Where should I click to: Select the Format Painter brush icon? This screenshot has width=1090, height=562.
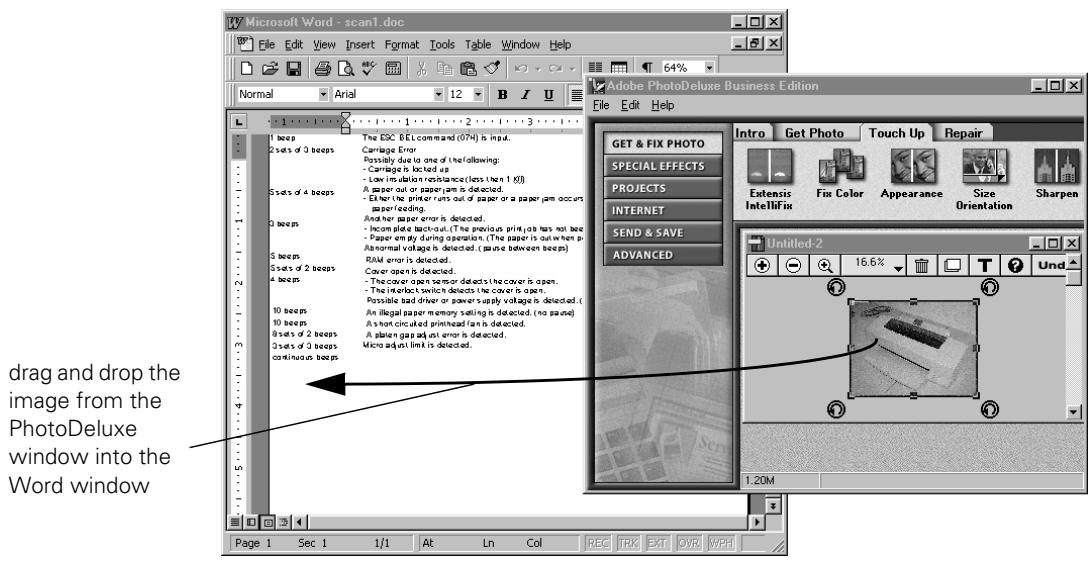(491, 68)
